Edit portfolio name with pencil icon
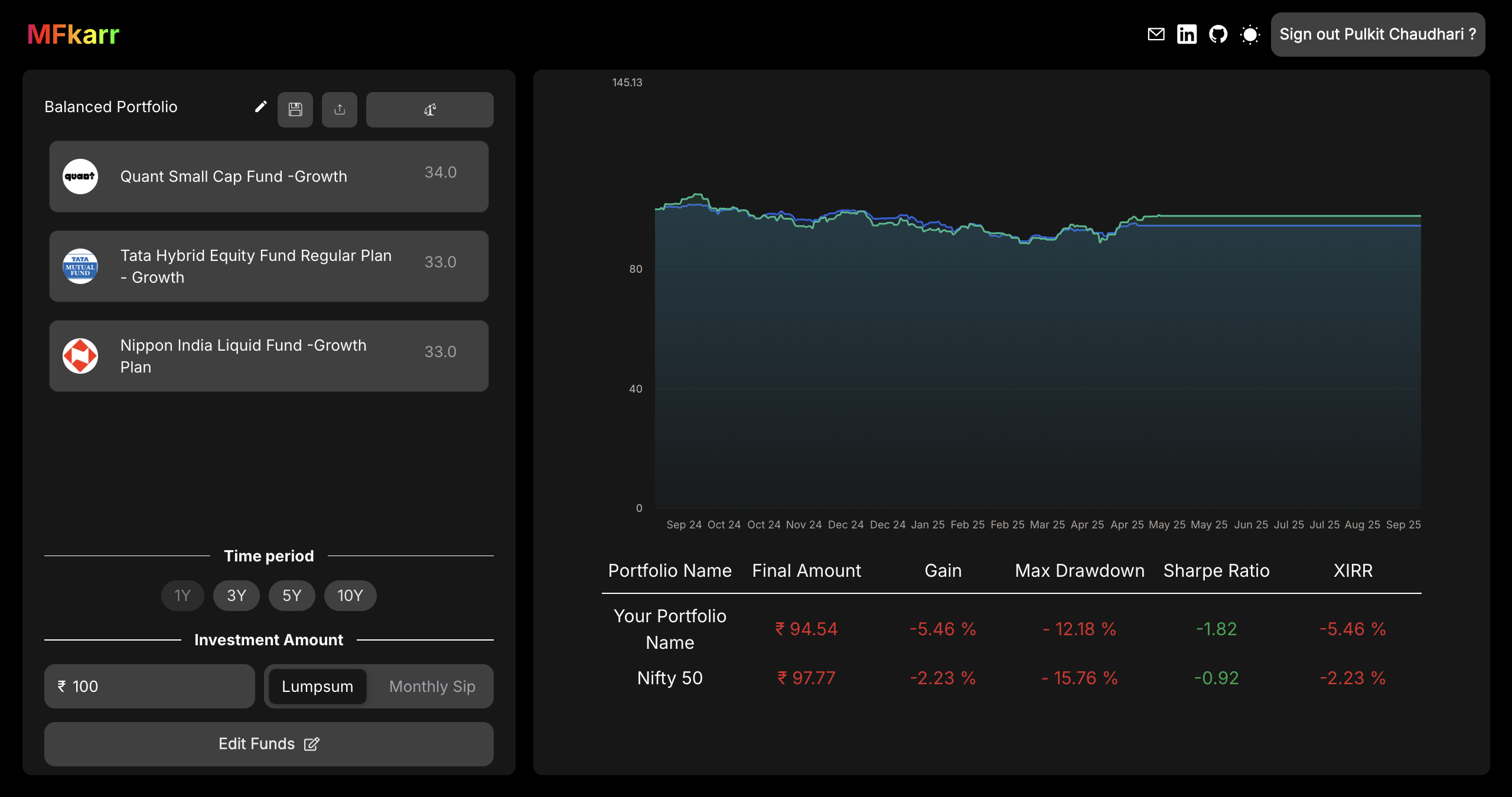 [x=260, y=107]
